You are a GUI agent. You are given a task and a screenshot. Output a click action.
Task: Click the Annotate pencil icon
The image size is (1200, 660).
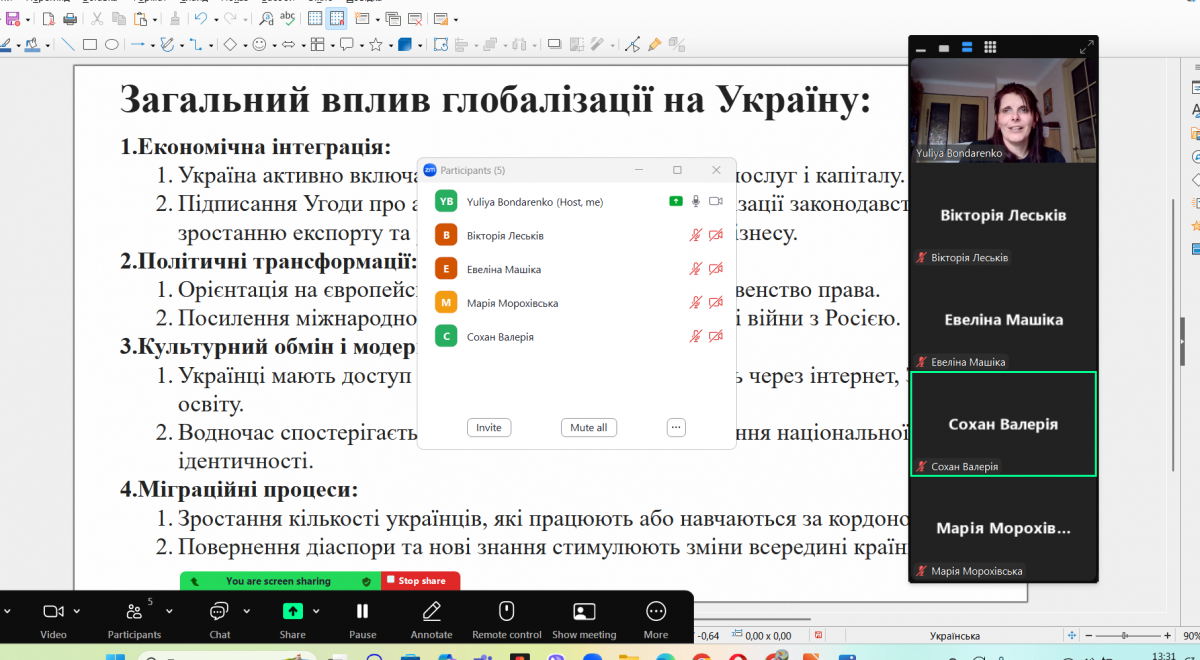(x=431, y=611)
